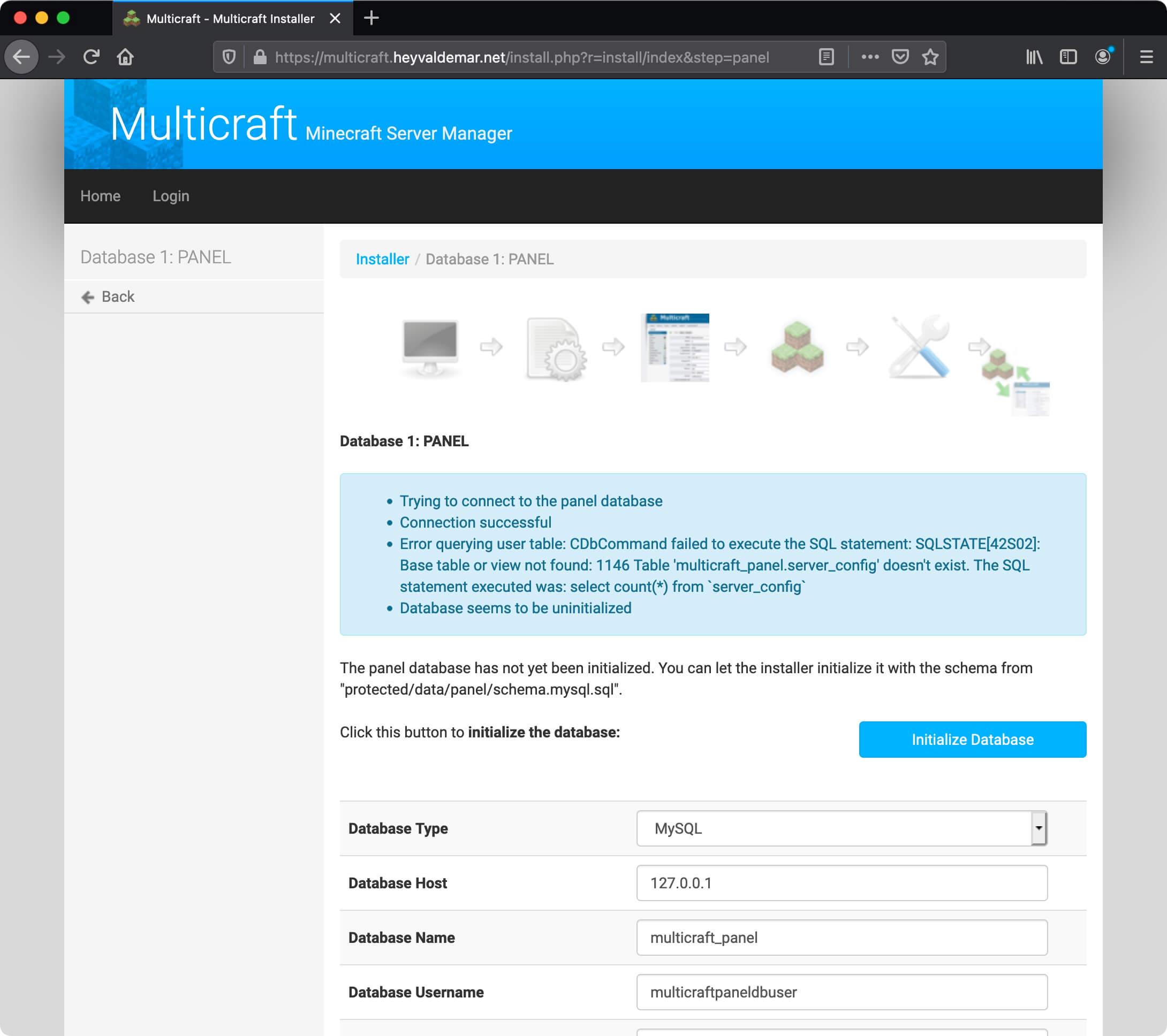Show sidebars icon in toolbar
1167x1036 pixels.
pos(1068,57)
